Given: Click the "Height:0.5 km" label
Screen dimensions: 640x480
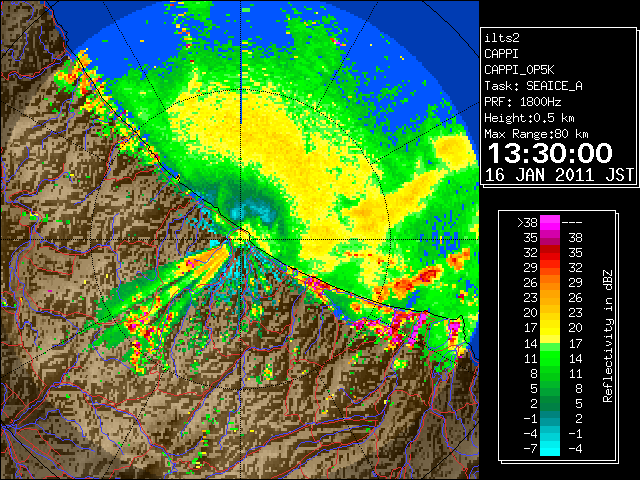Looking at the screenshot, I should pos(529,118).
